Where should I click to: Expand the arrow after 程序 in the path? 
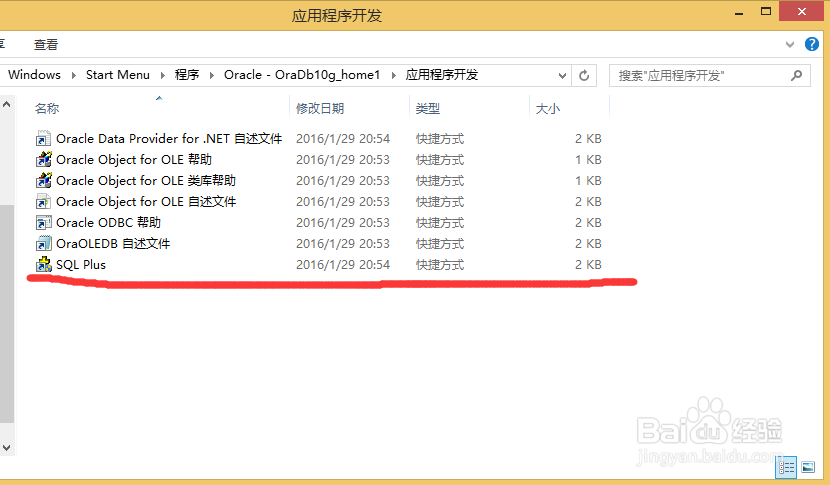click(212, 75)
